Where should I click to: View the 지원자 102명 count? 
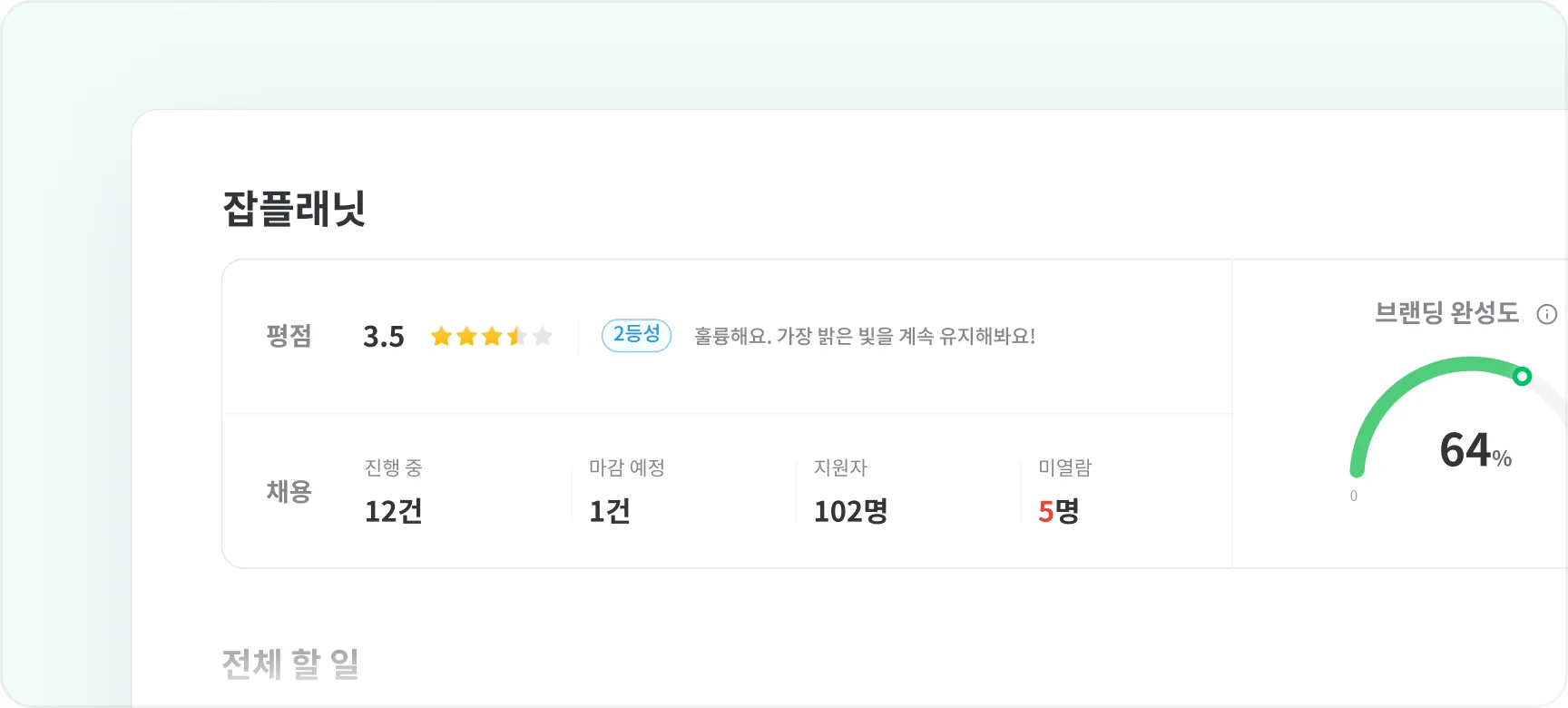coord(850,511)
